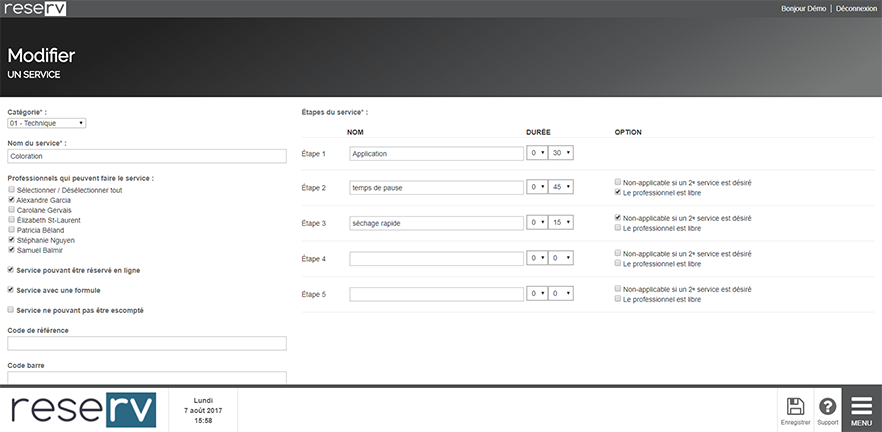Screen dimensions: 882x432
Task: Open Étape 5 hours dropdown
Action: tap(537, 294)
